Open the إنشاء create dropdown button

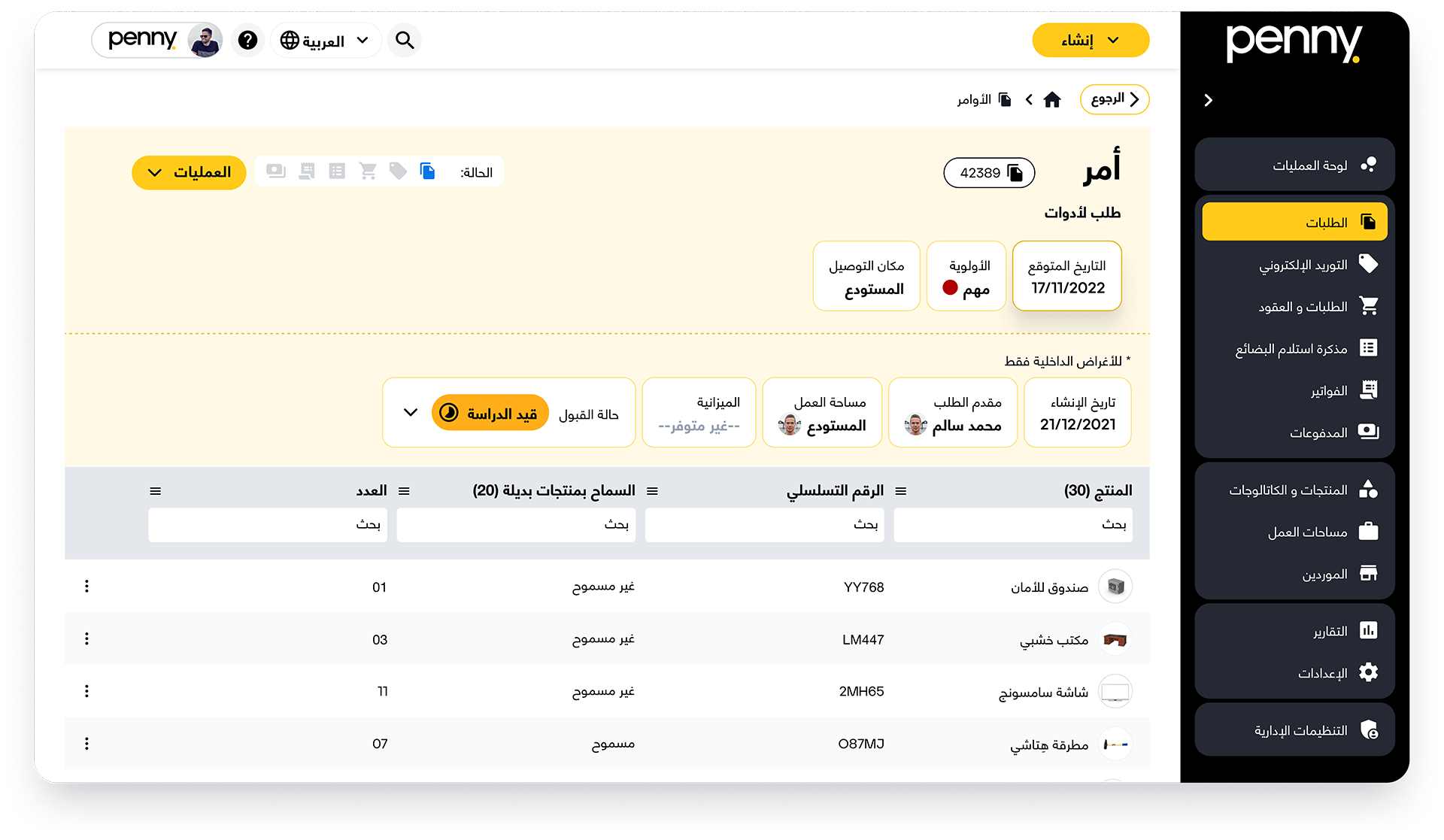coord(1091,40)
